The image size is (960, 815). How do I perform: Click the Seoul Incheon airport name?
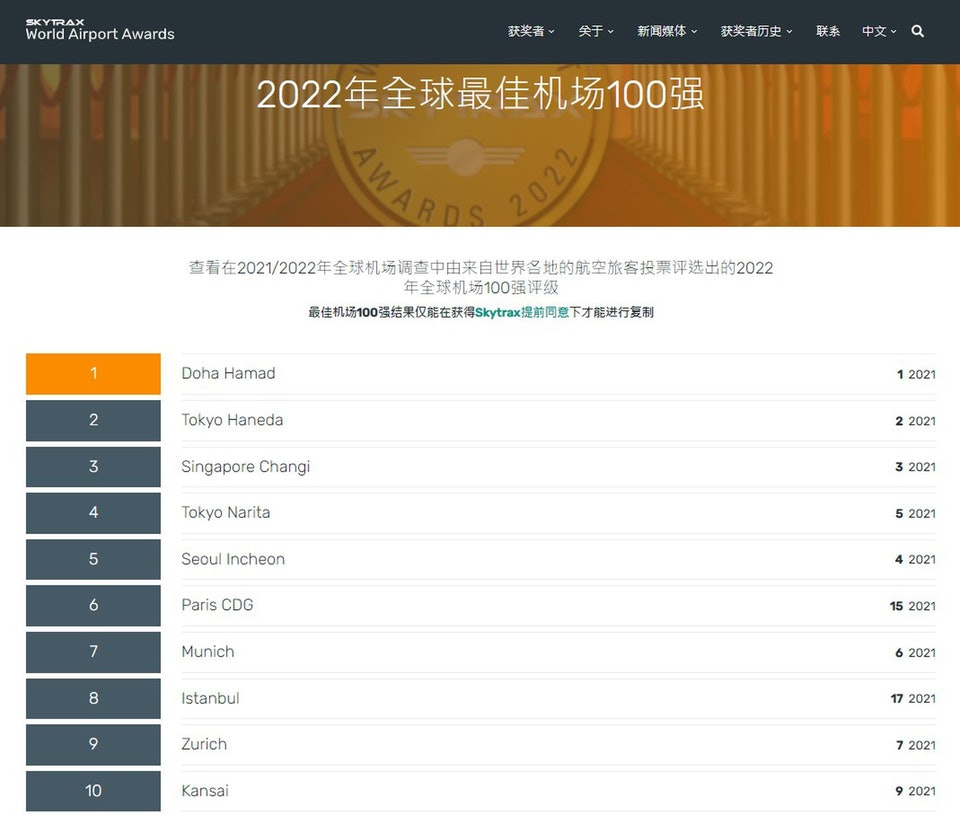coord(233,559)
